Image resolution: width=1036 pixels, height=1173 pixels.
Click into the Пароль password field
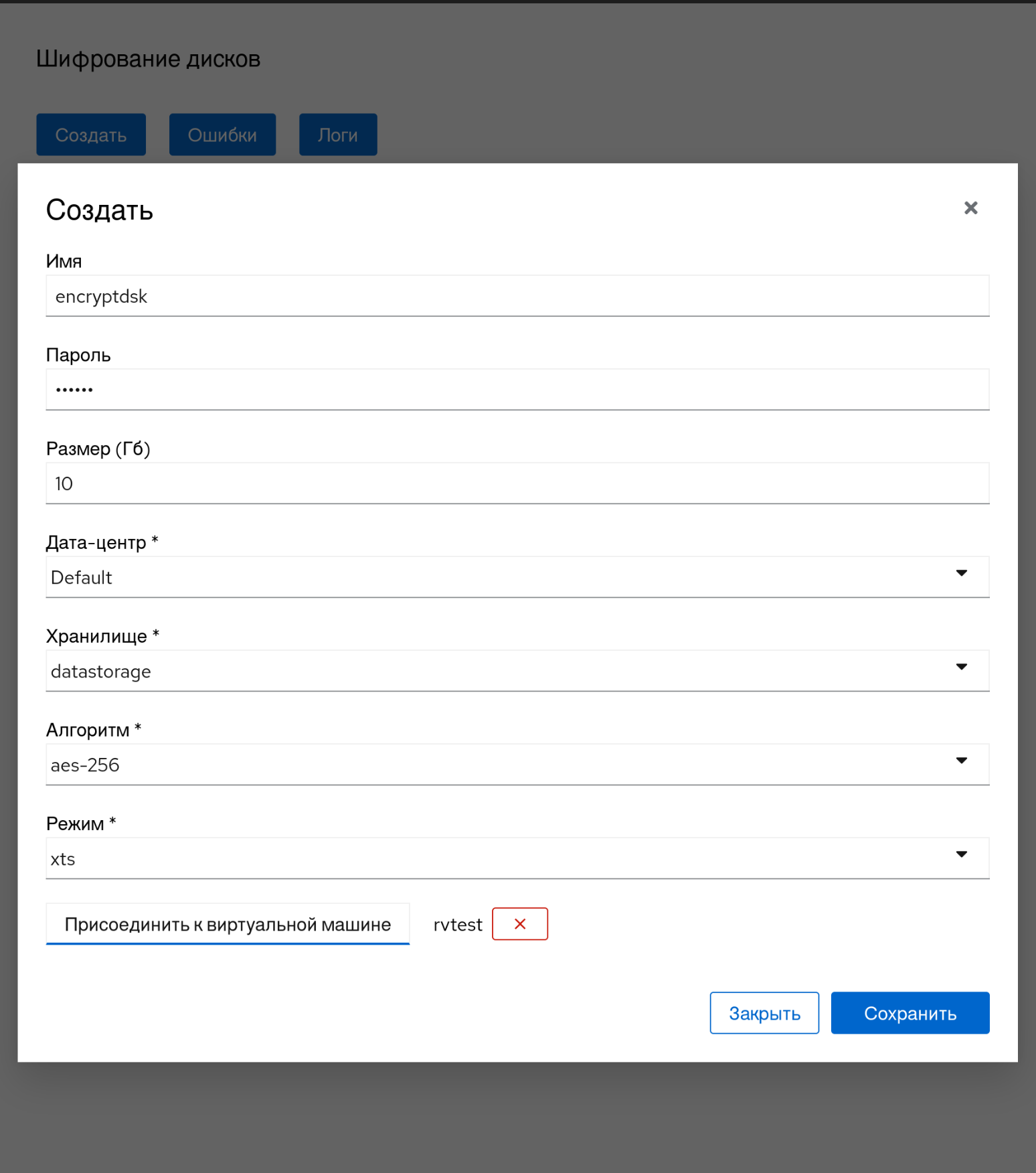click(x=517, y=390)
